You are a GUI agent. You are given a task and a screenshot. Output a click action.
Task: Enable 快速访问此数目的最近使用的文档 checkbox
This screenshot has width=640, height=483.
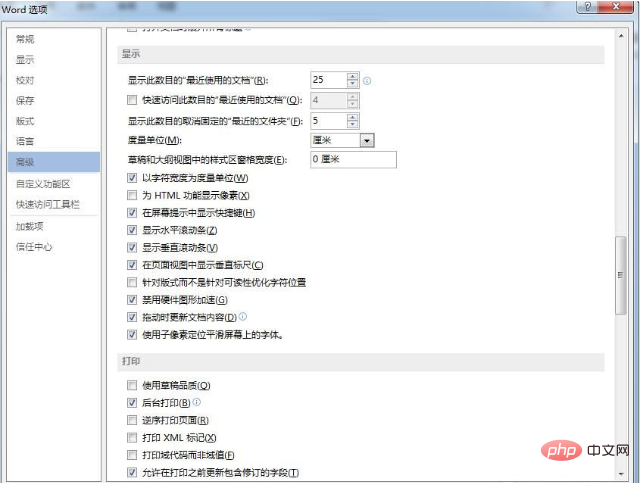[133, 100]
